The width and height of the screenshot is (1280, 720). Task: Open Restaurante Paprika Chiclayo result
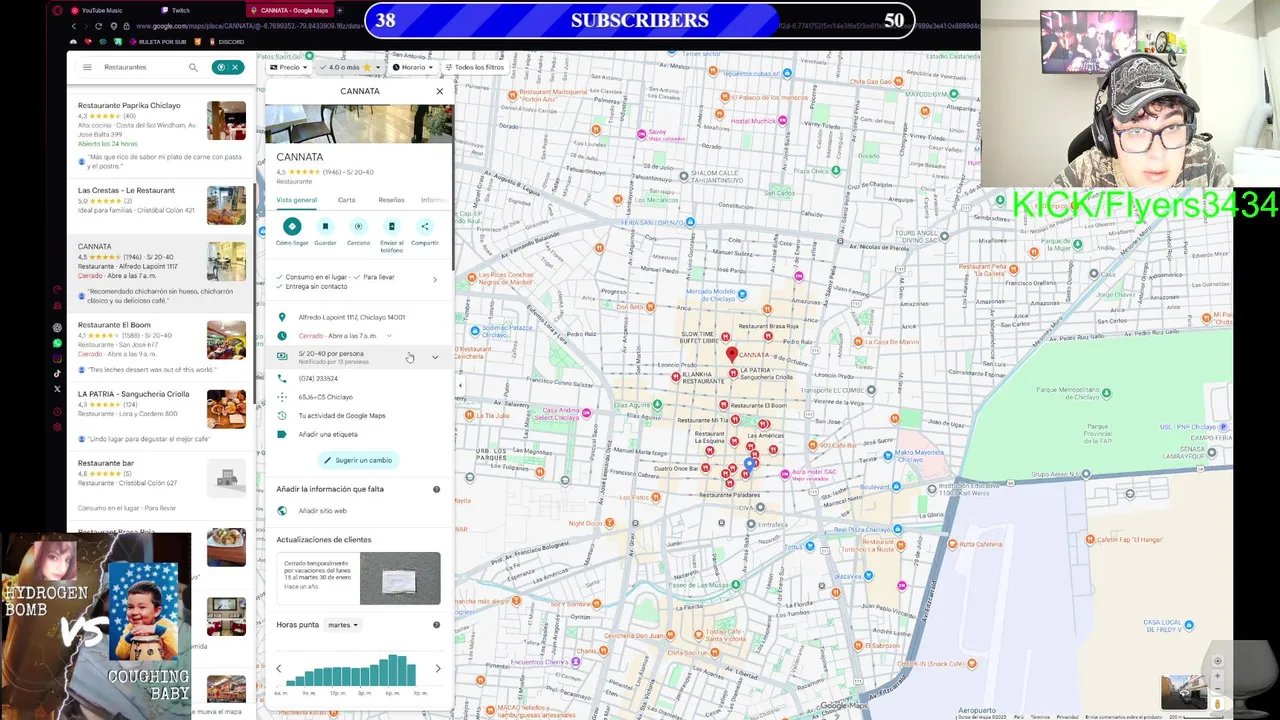(129, 105)
